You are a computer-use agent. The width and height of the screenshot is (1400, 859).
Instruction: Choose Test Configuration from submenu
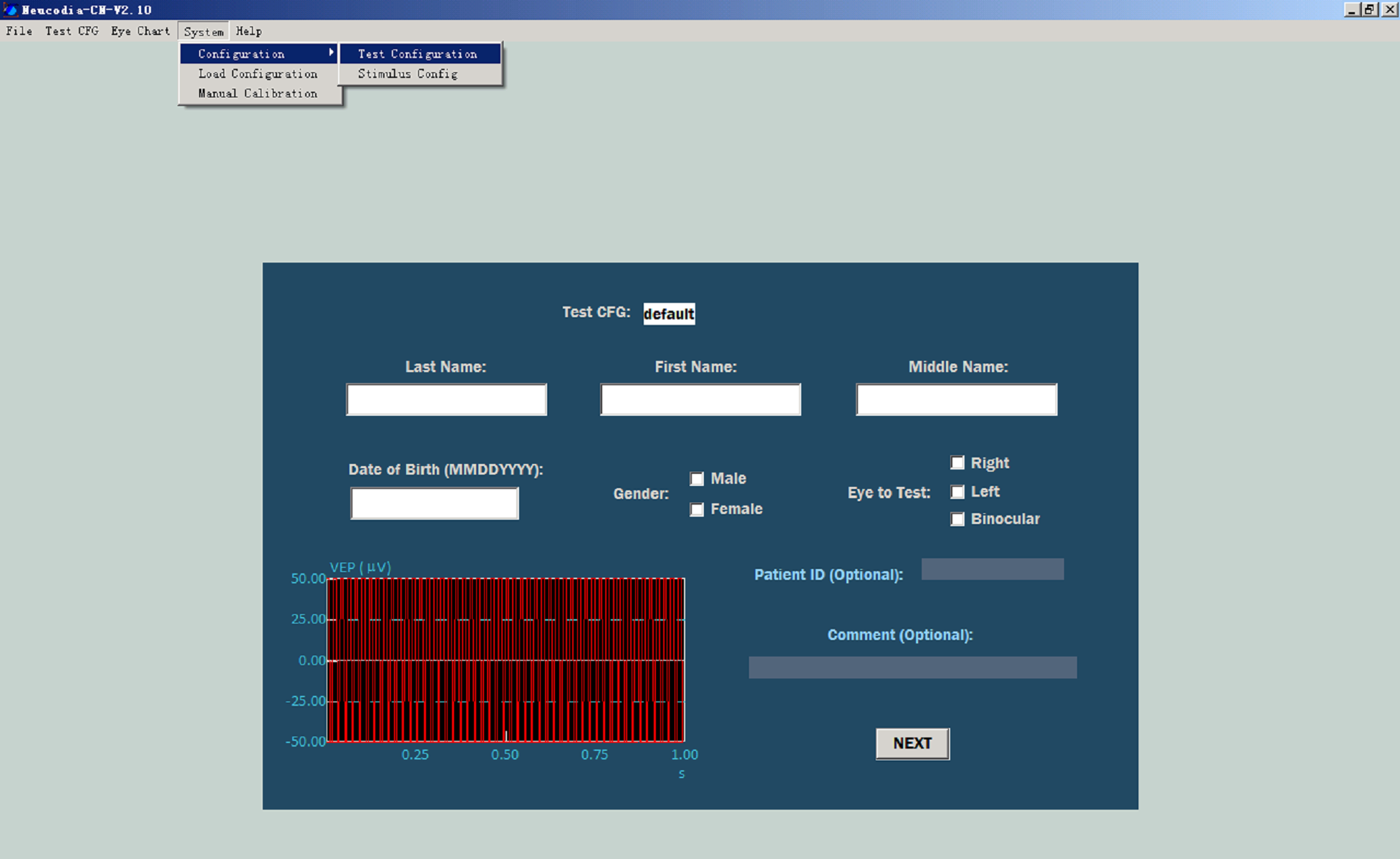(417, 54)
